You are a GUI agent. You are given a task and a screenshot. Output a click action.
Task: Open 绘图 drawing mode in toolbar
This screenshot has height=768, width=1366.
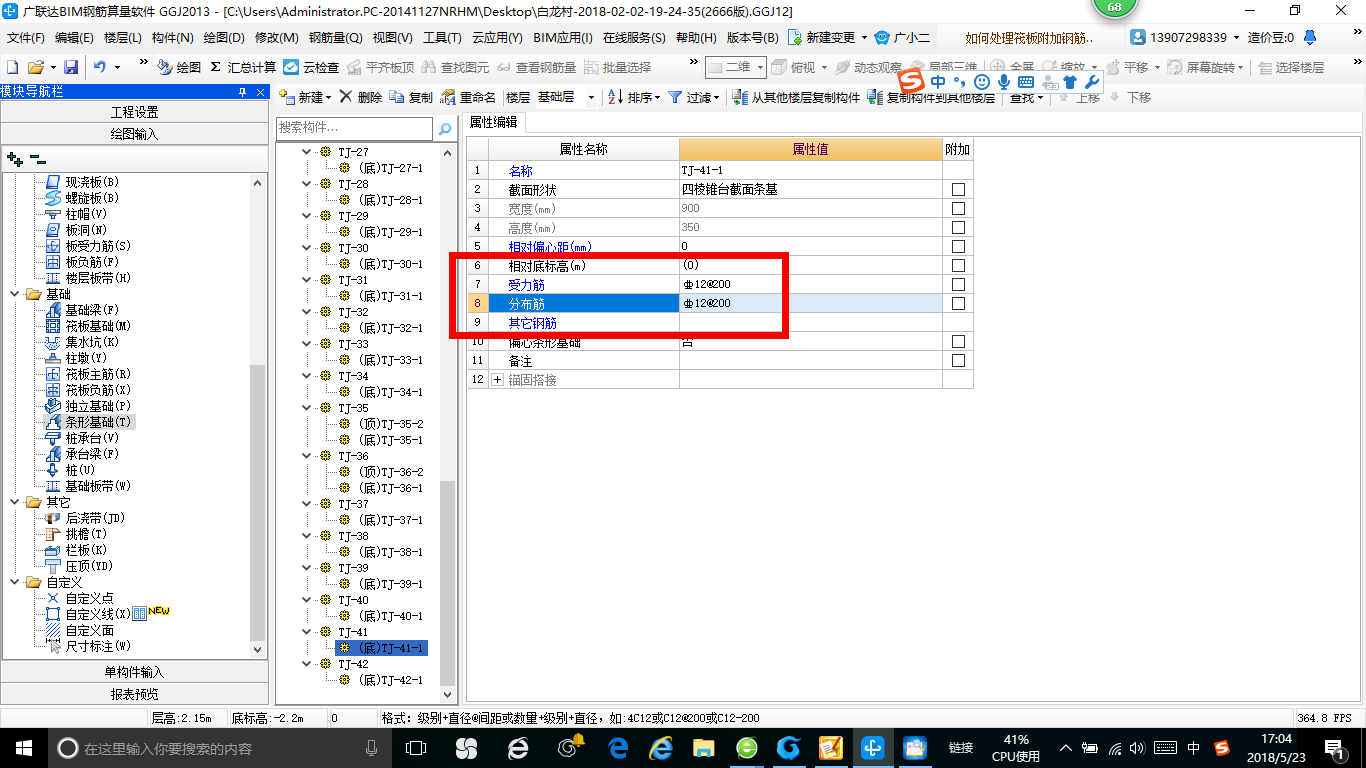[x=179, y=67]
